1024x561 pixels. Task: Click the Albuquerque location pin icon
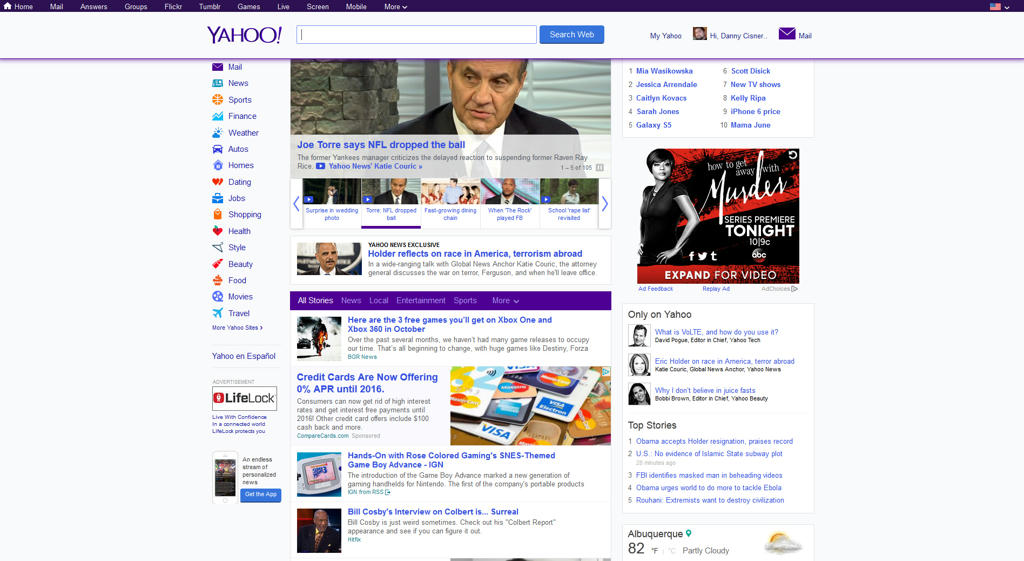pyautogui.click(x=688, y=534)
